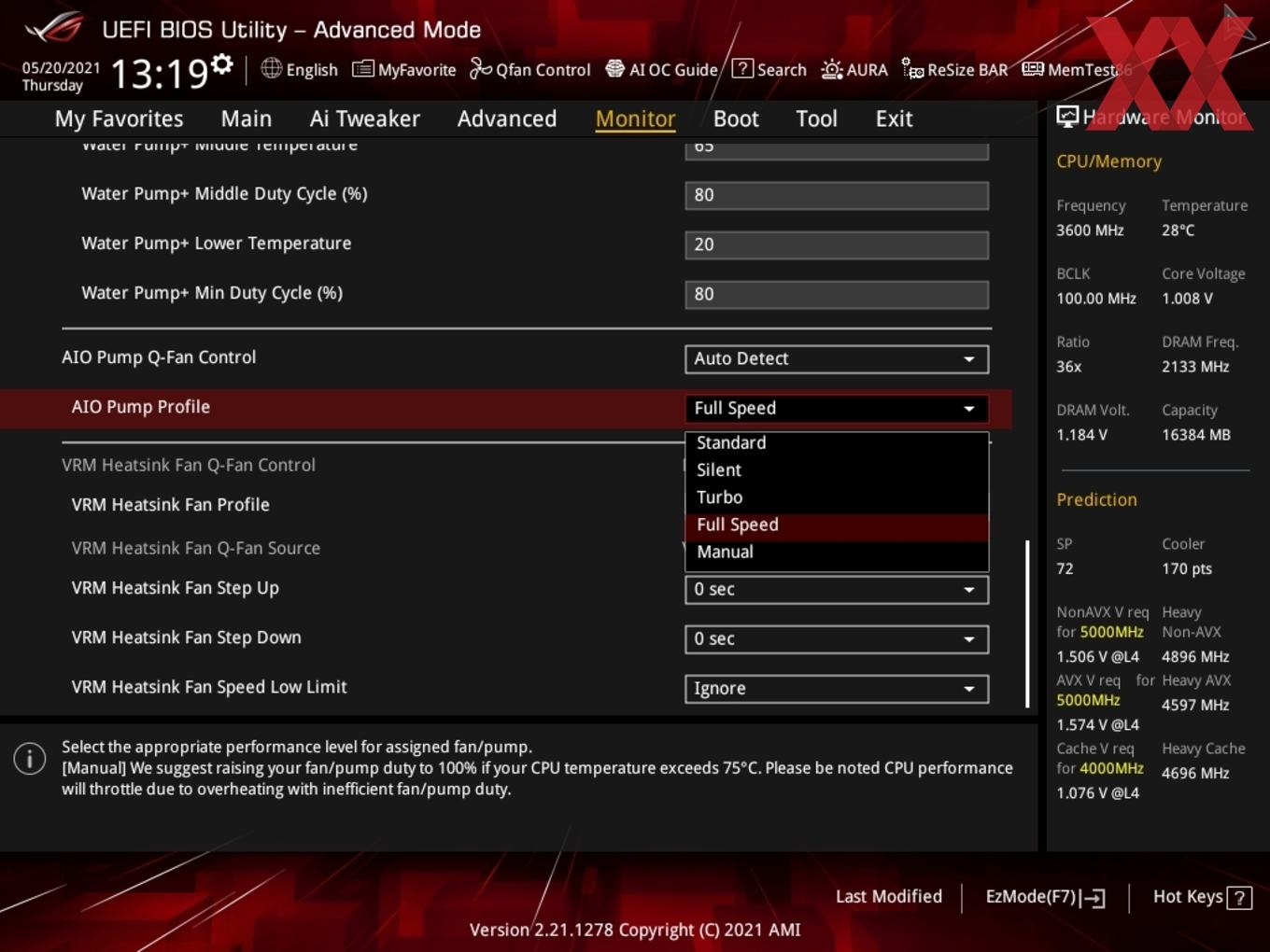The width and height of the screenshot is (1270, 952).
Task: Select VRM Heatsink Fan Speed Low Limit label
Action: 209,687
